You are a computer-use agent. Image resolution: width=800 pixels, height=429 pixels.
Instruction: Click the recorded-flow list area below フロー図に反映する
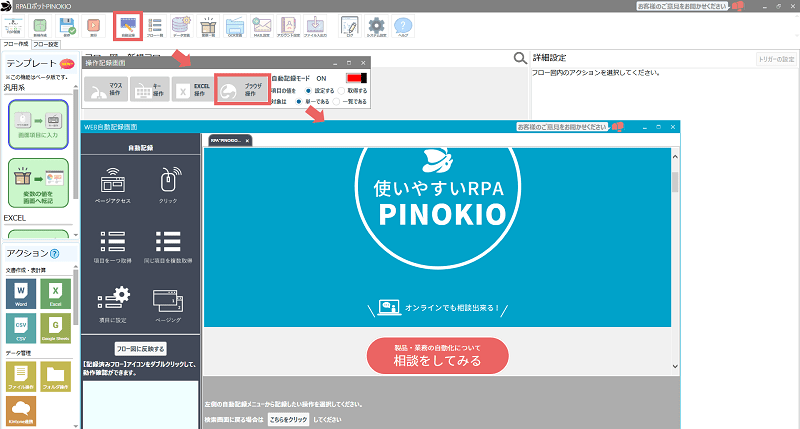[140, 405]
